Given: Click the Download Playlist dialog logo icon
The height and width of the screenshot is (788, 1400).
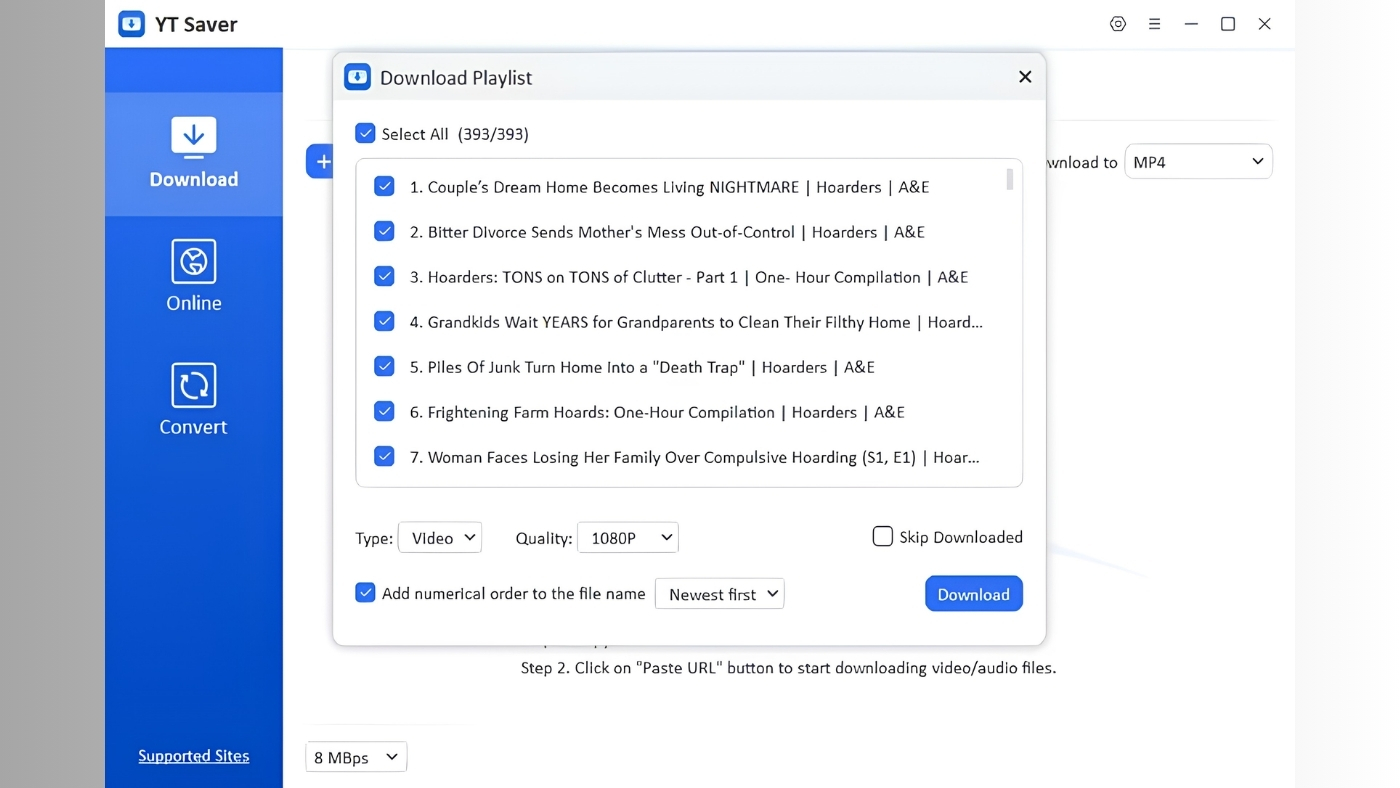Looking at the screenshot, I should pyautogui.click(x=357, y=77).
